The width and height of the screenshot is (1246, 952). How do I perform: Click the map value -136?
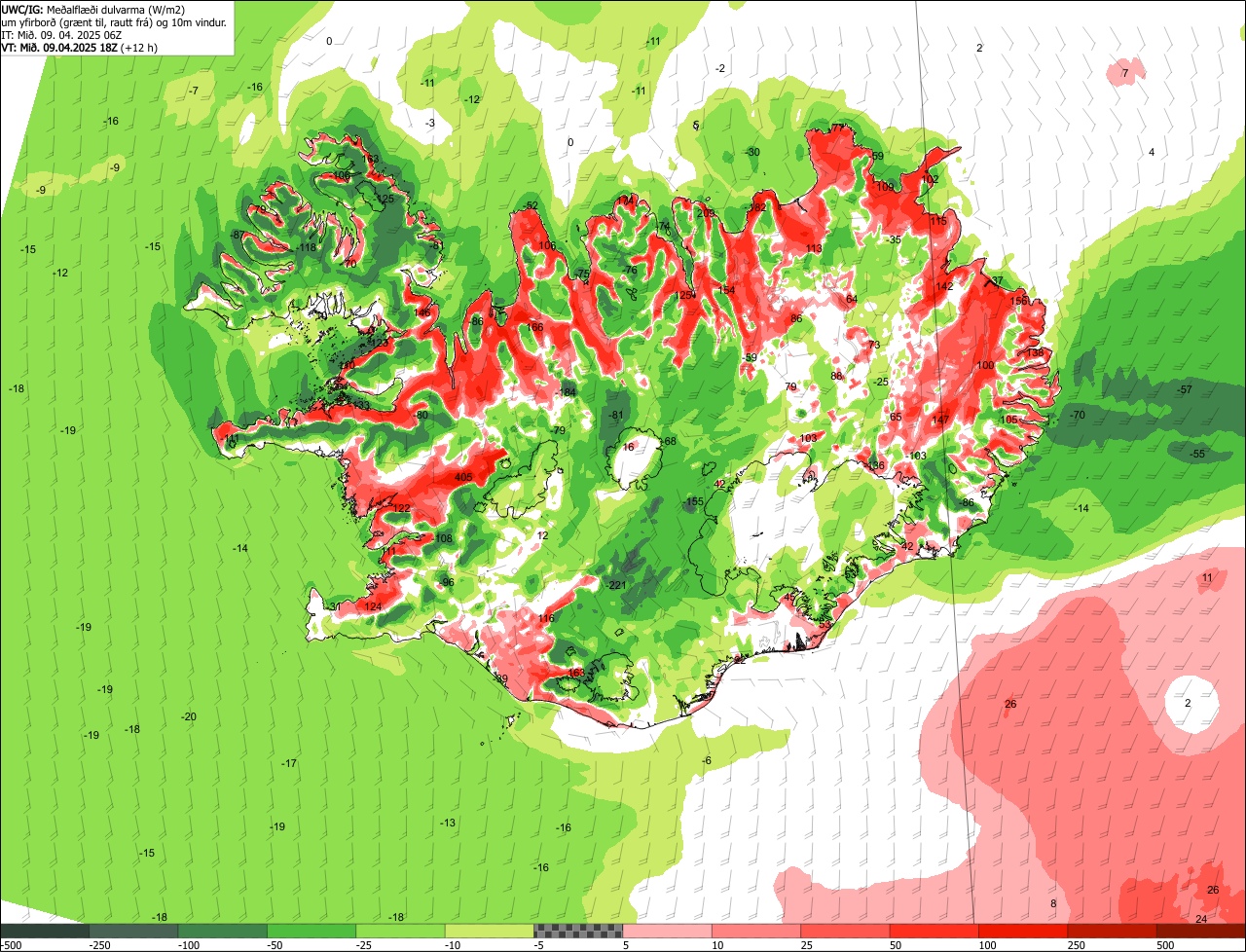pyautogui.click(x=874, y=465)
